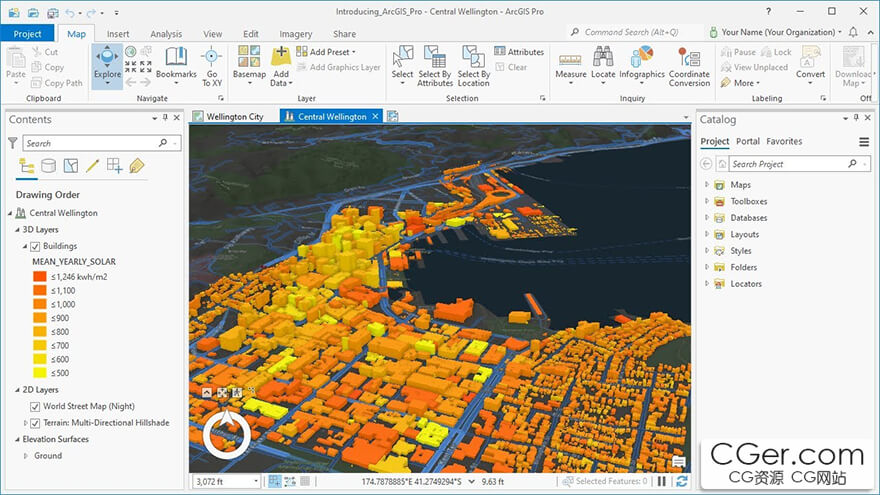
Task: Expand the Ground elevation surface
Action: click(25, 456)
